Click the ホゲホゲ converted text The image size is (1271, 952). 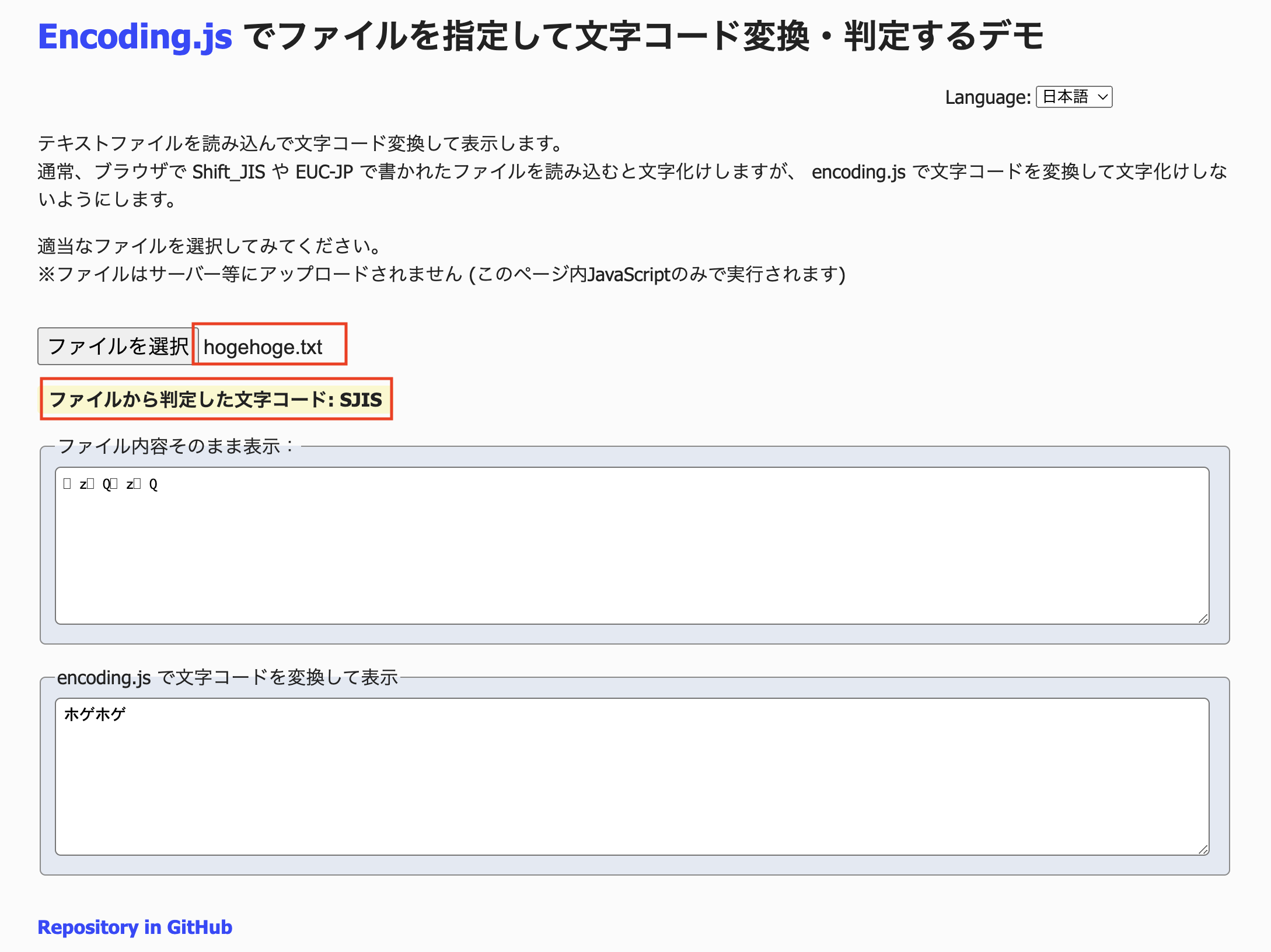point(95,714)
